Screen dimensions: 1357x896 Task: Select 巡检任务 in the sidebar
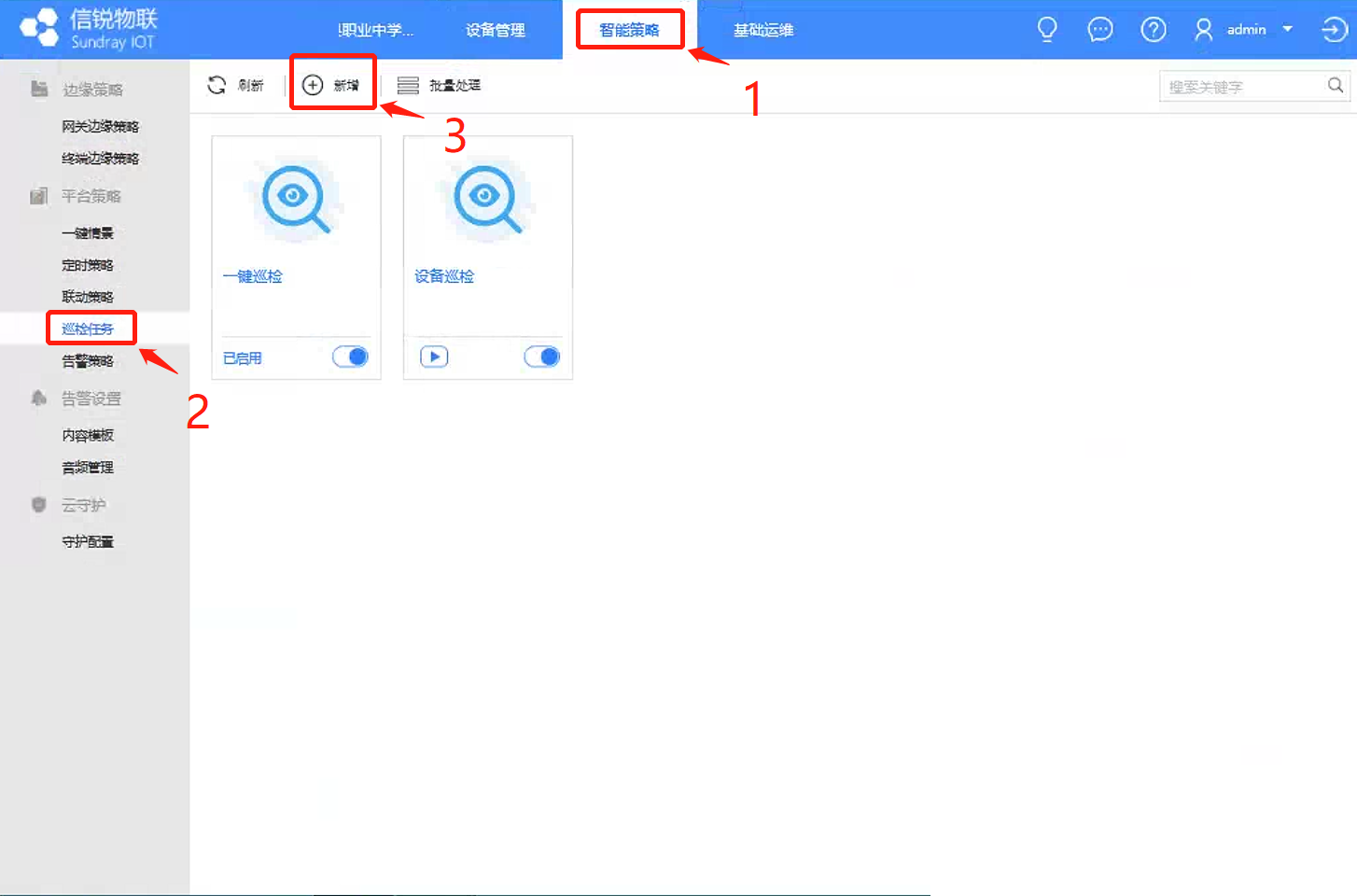pyautogui.click(x=88, y=329)
